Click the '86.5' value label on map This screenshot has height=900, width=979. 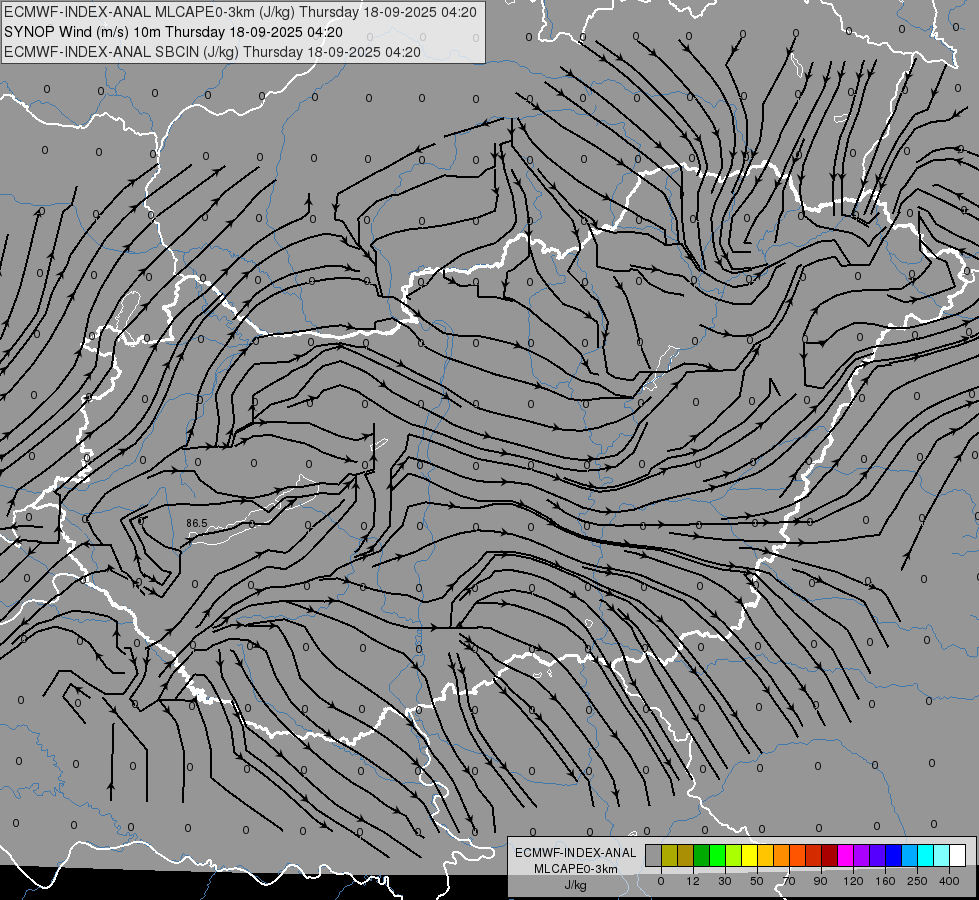197,523
